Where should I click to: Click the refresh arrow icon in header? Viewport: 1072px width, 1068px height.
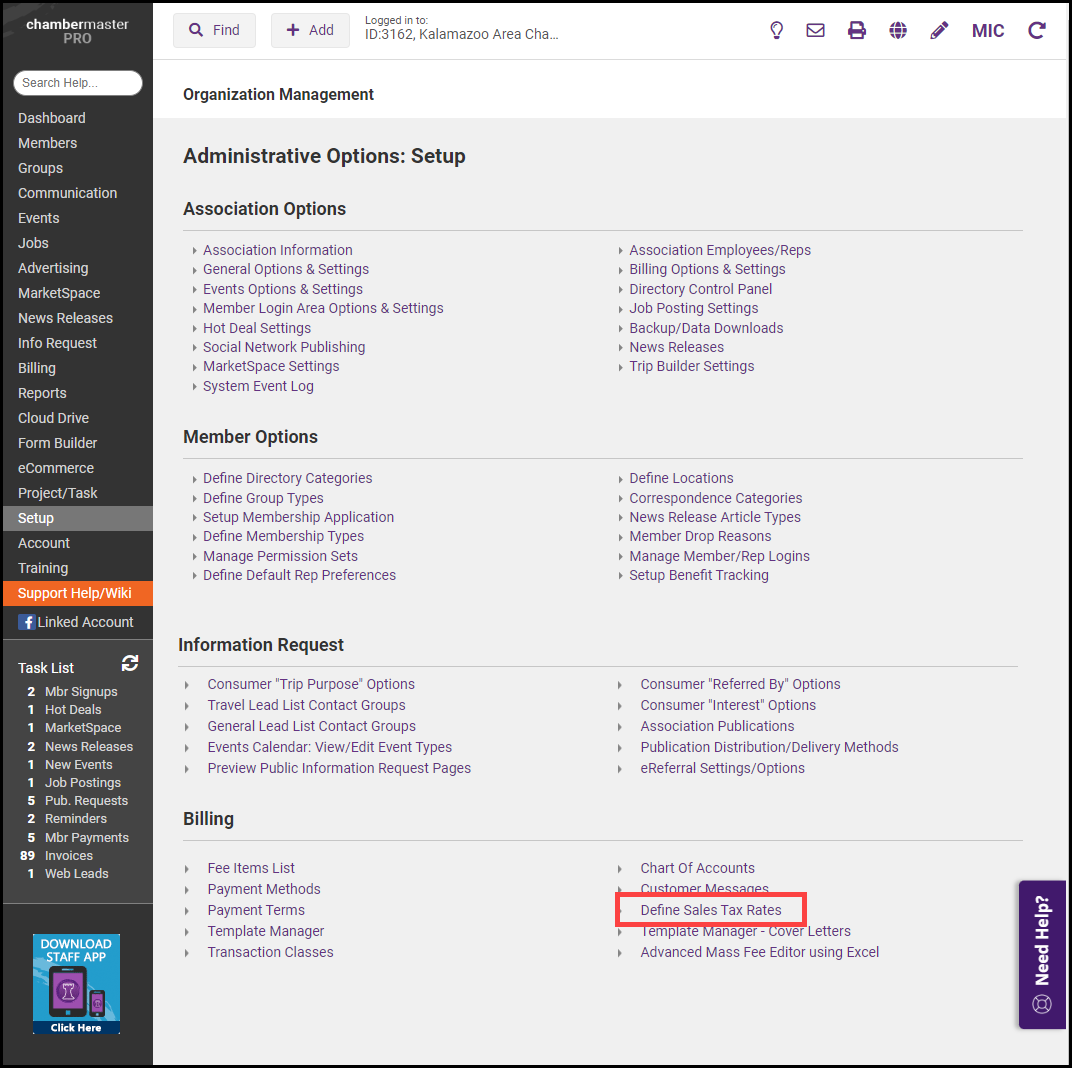[1037, 30]
